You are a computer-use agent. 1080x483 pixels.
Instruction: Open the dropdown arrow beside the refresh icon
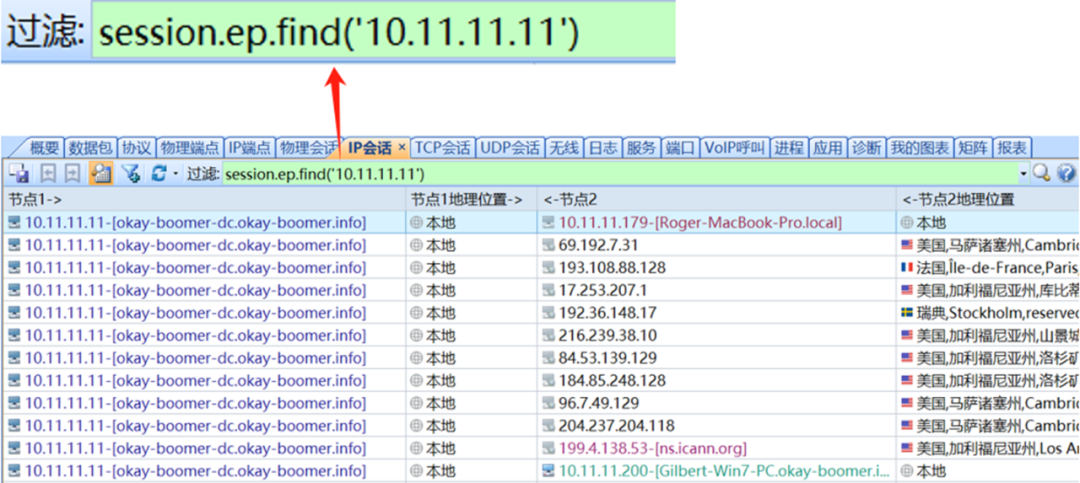(x=176, y=174)
